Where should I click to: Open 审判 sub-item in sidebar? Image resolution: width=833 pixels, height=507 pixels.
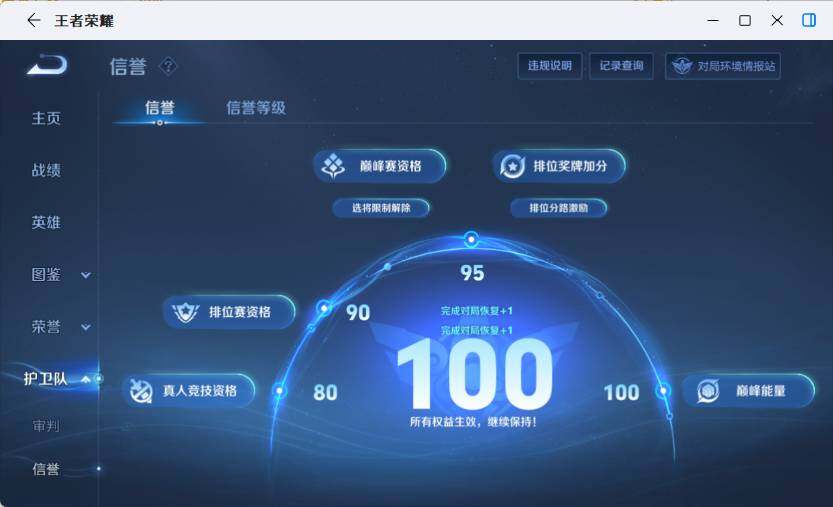(x=46, y=426)
